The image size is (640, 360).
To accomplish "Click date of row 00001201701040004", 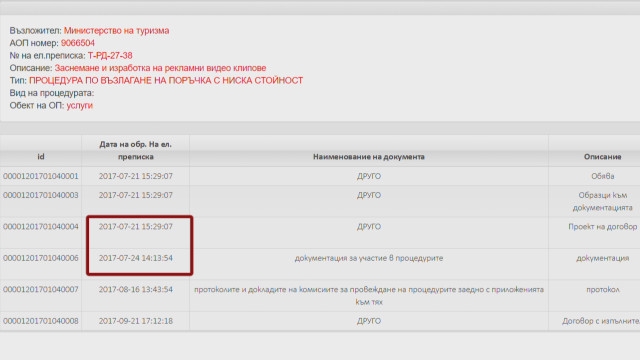I will coord(136,227).
